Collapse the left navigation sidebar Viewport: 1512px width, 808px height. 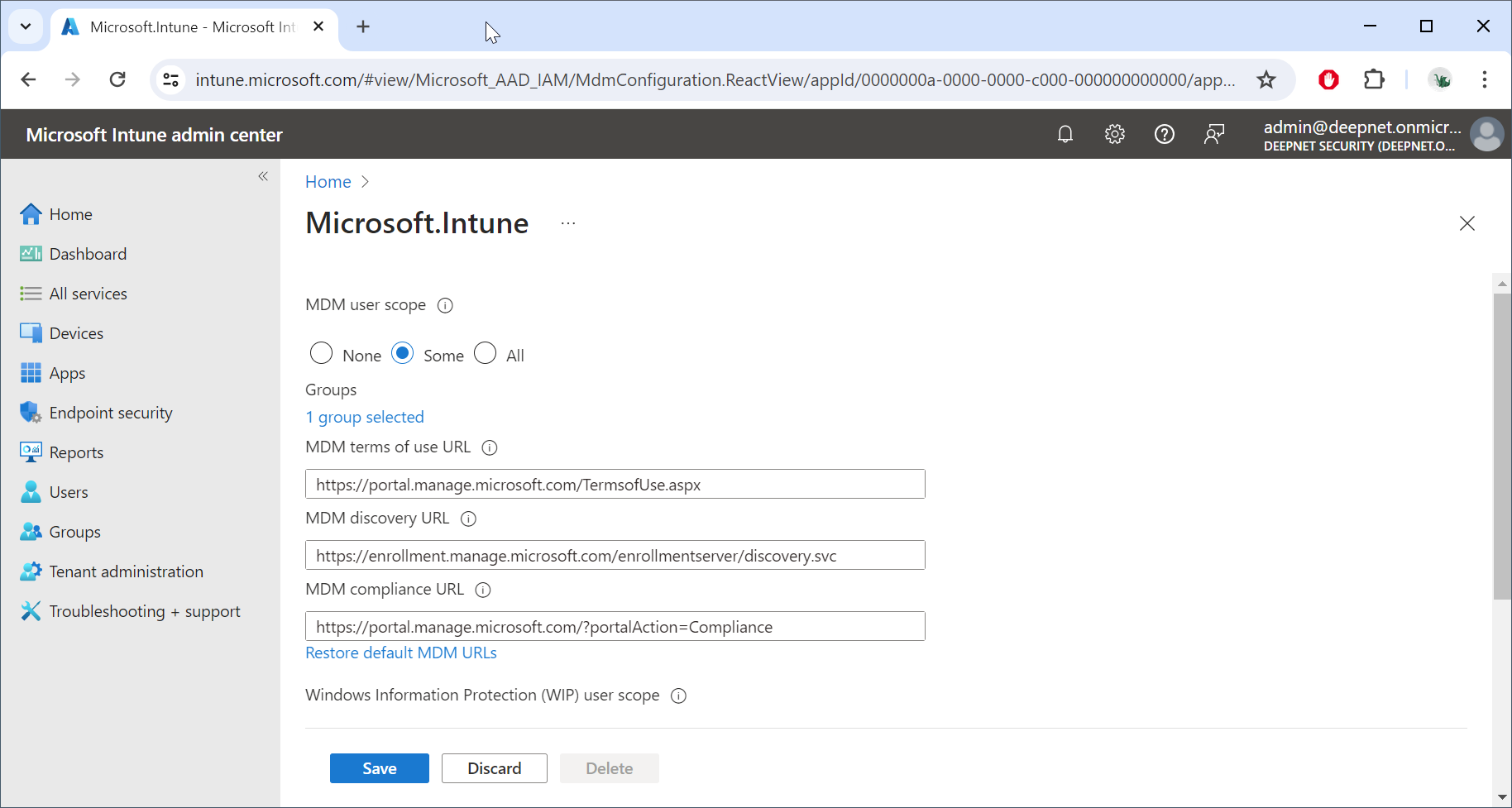pyautogui.click(x=263, y=176)
